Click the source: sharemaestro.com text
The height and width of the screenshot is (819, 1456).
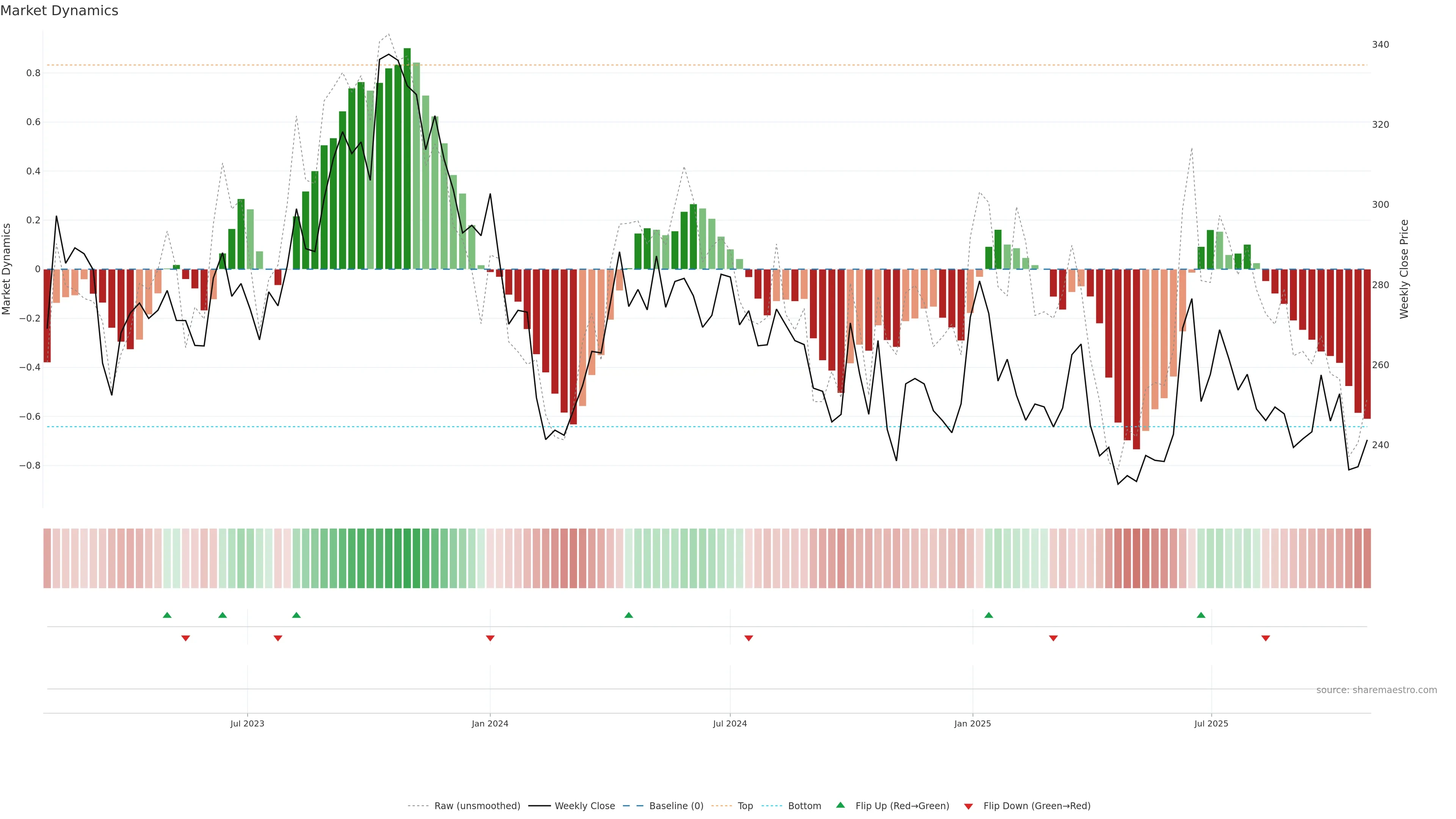1376,690
